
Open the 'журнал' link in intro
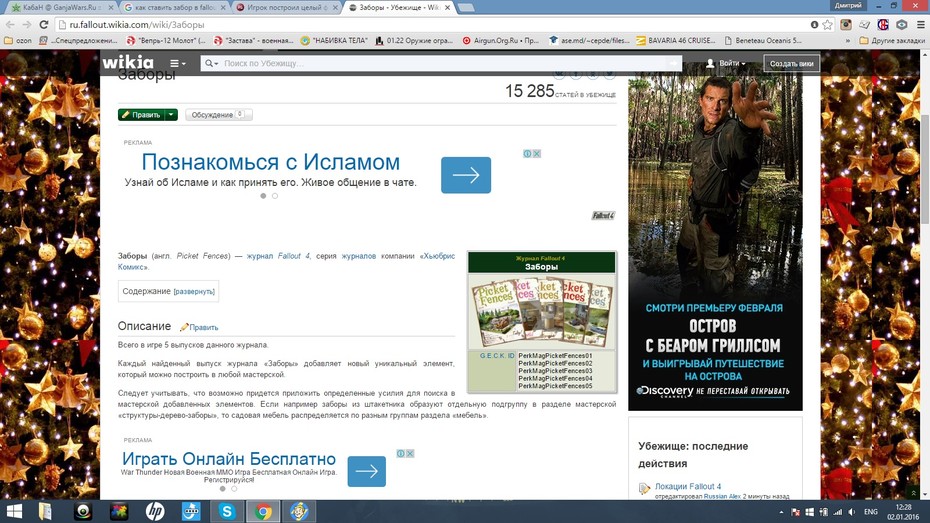click(260, 256)
